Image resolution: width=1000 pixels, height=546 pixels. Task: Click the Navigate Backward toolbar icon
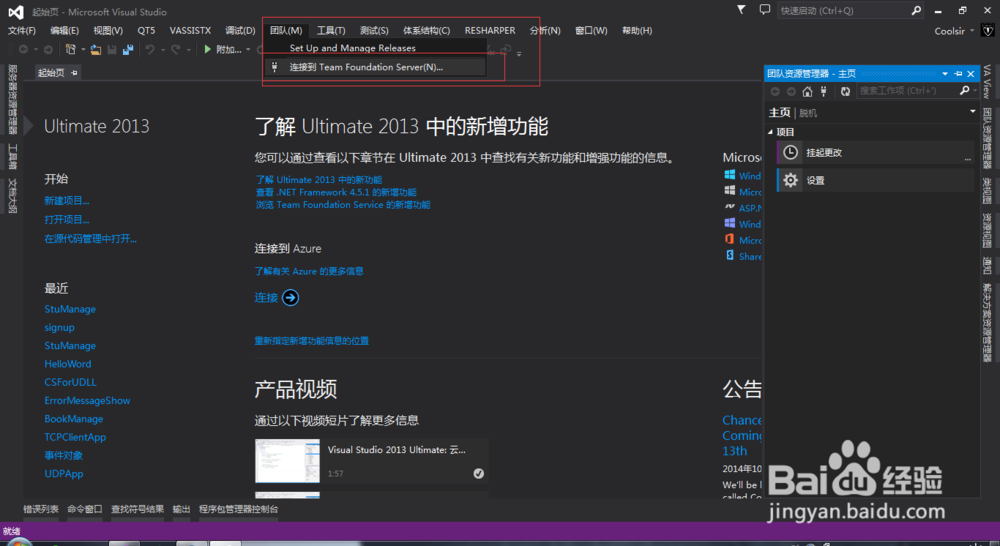click(24, 49)
